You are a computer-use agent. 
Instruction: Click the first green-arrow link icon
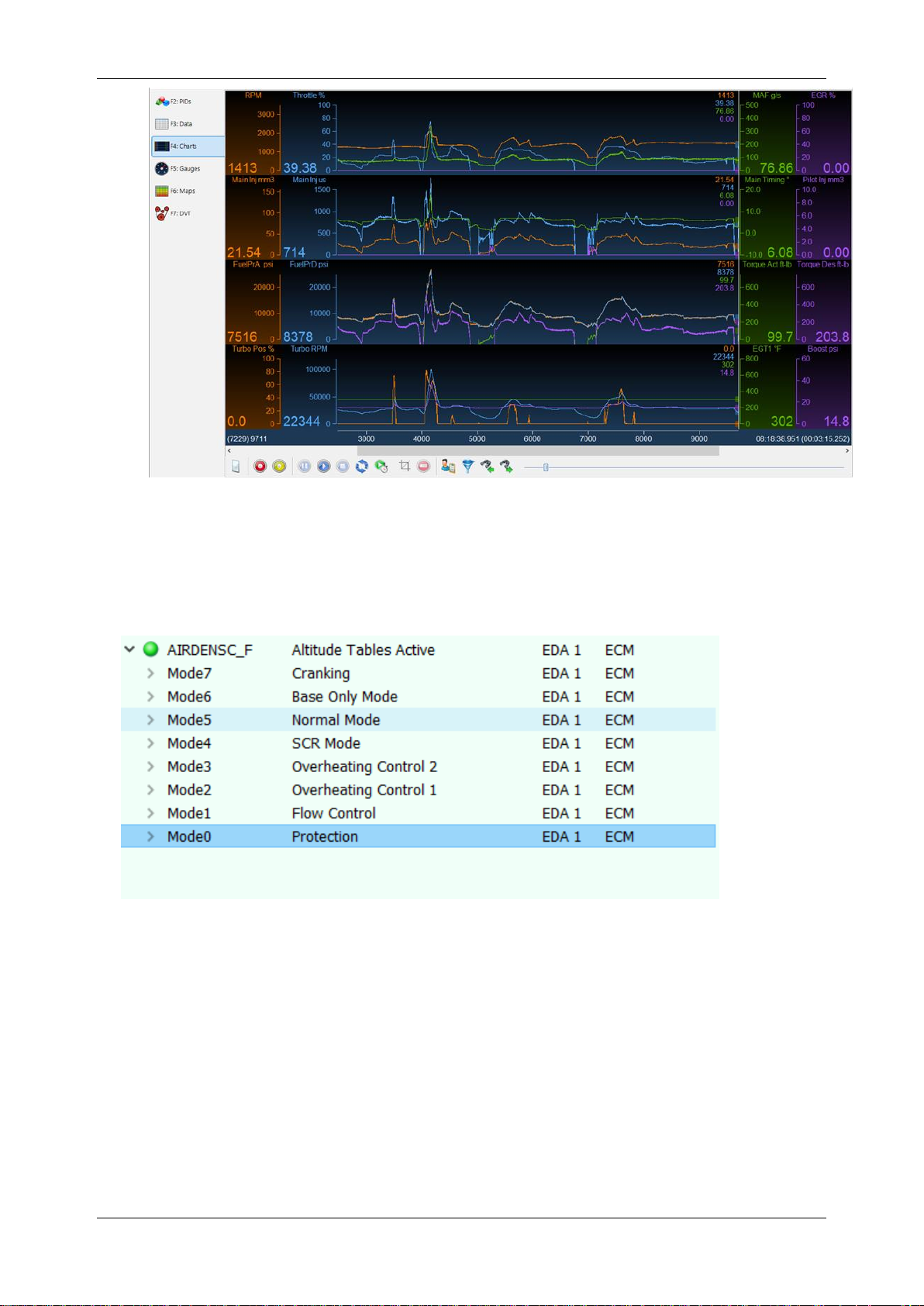pos(487,467)
